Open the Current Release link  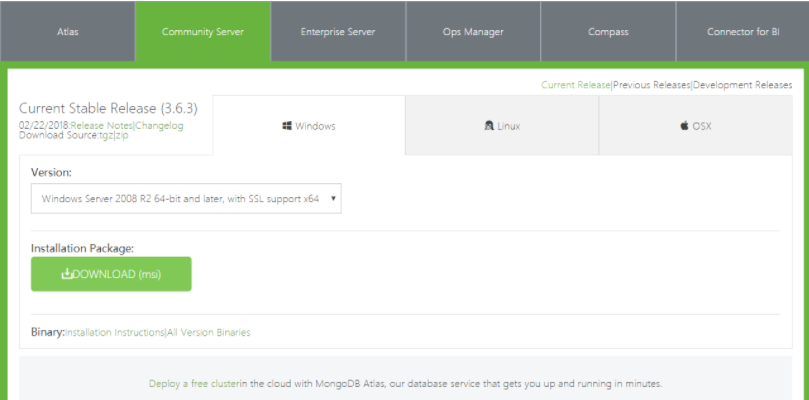pyautogui.click(x=575, y=85)
